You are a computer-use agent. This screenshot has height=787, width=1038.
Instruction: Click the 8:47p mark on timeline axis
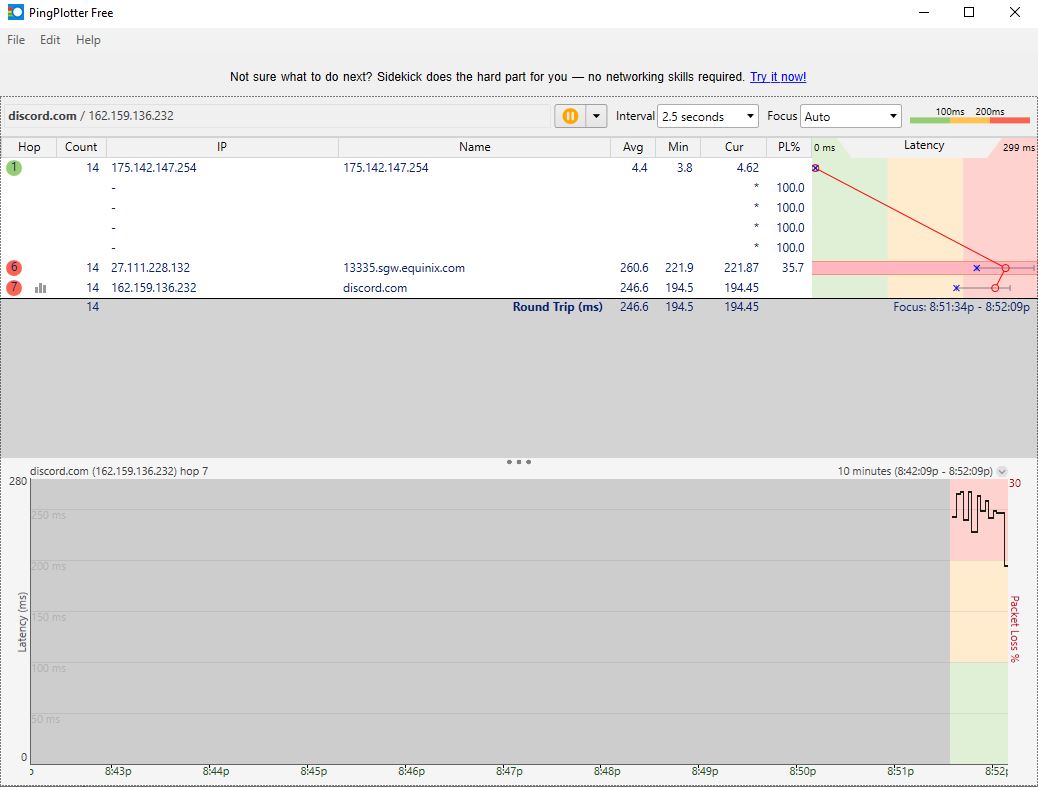(509, 771)
